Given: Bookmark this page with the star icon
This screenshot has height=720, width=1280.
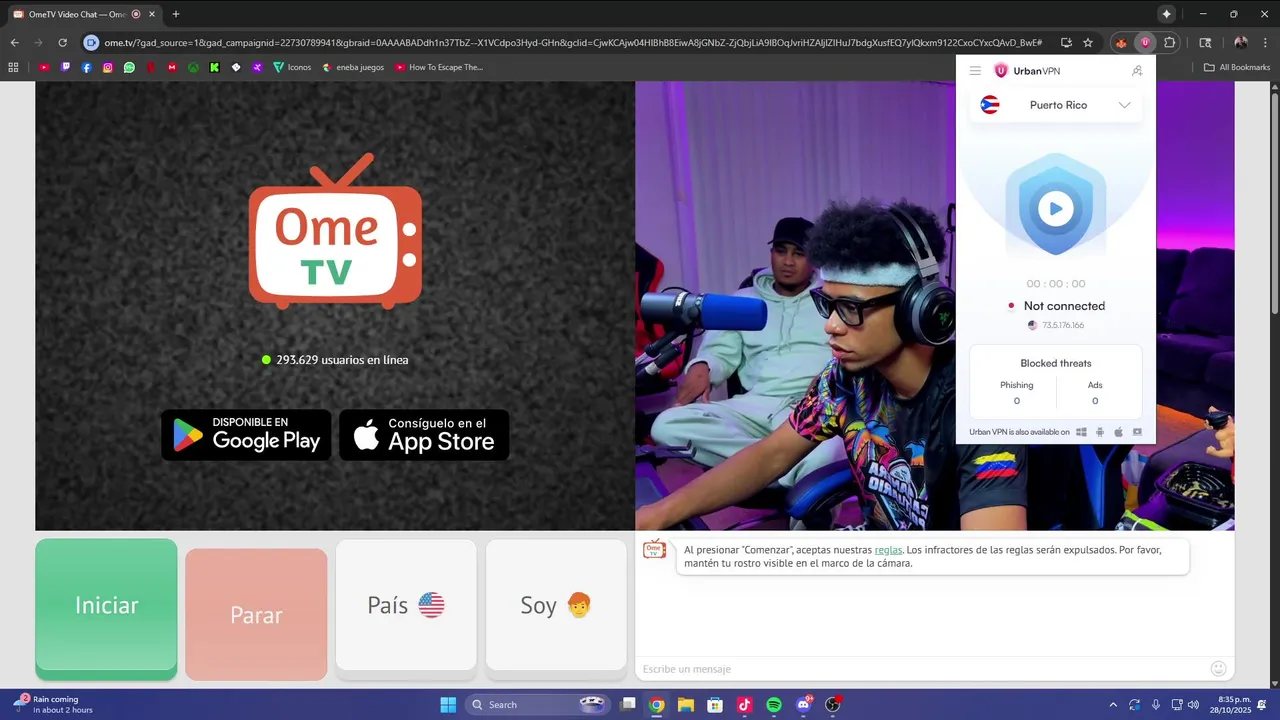Looking at the screenshot, I should point(1088,43).
